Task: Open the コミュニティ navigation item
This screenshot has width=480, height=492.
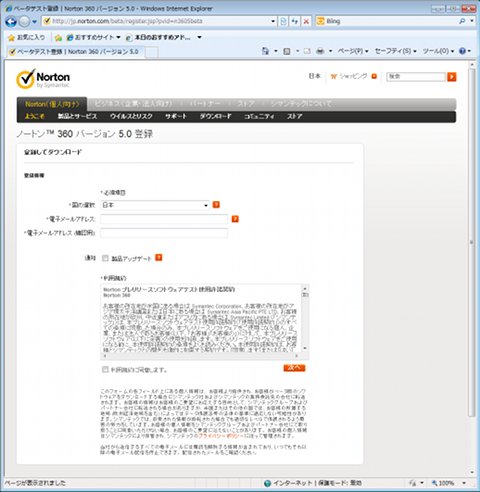Action: [x=259, y=116]
